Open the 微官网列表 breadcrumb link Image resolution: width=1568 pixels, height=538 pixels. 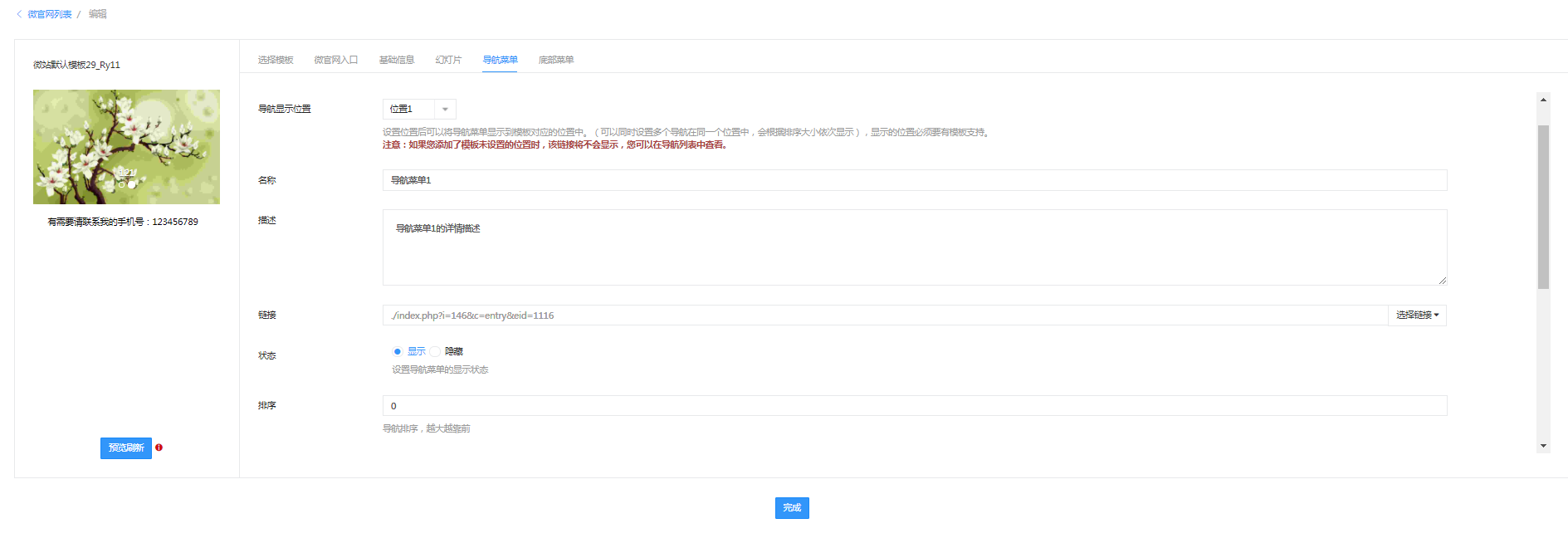point(50,14)
